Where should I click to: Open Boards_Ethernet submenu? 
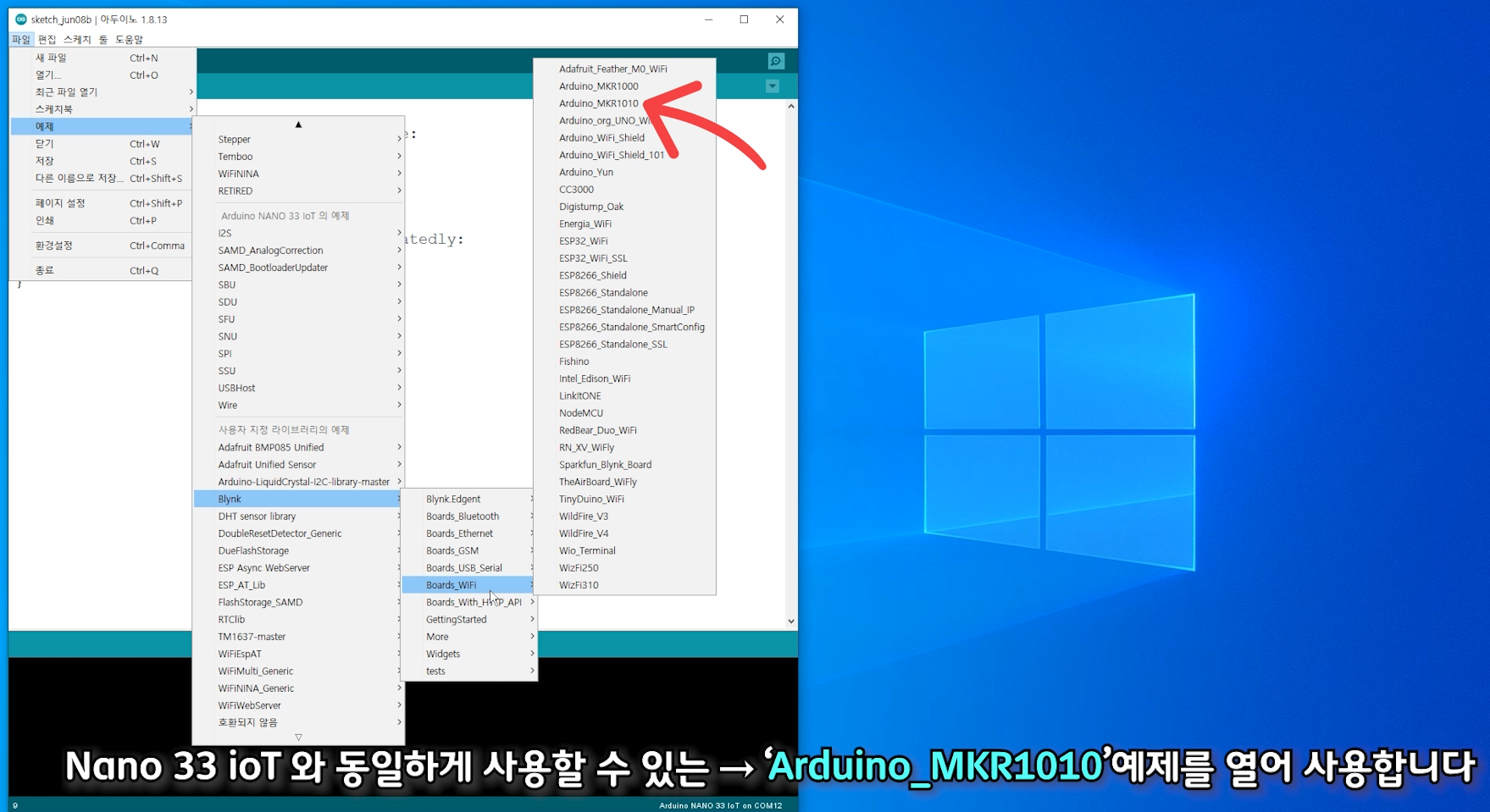[469, 533]
